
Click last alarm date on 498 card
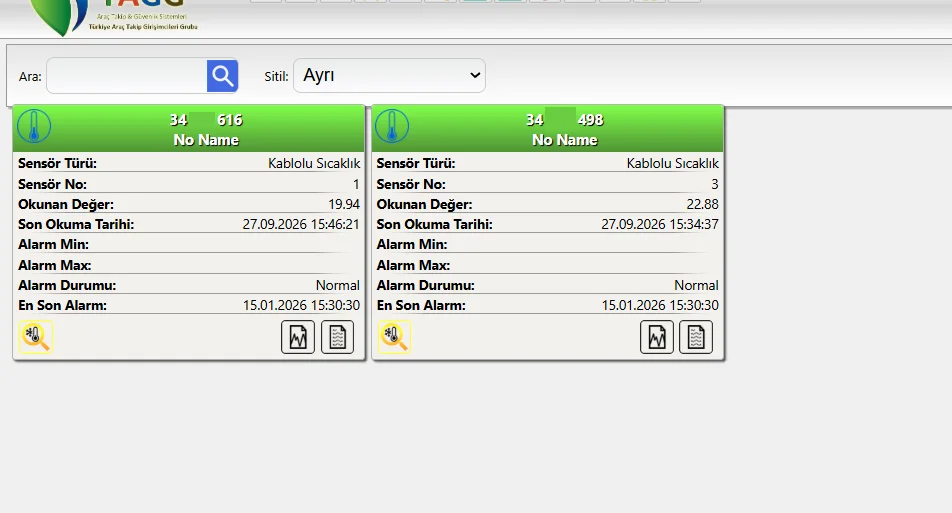point(660,305)
